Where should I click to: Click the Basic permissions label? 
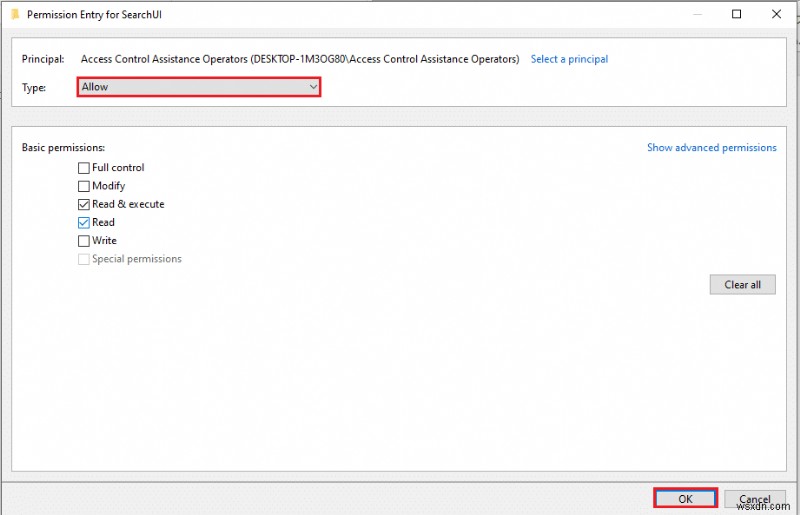tap(63, 148)
